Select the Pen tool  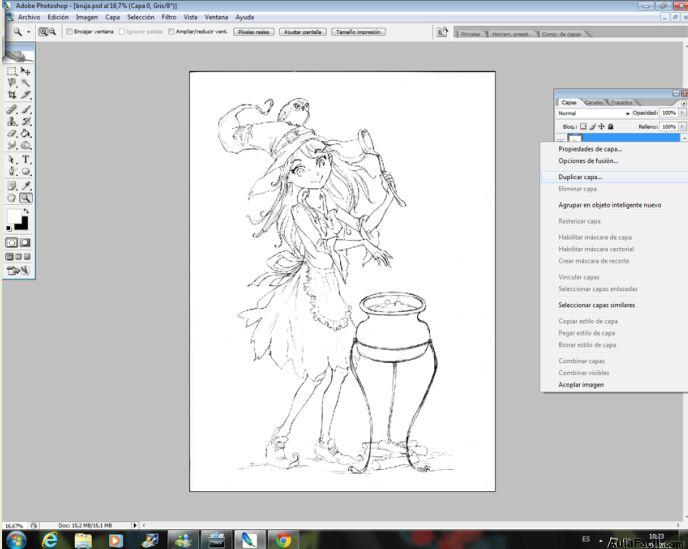pyautogui.click(x=12, y=172)
